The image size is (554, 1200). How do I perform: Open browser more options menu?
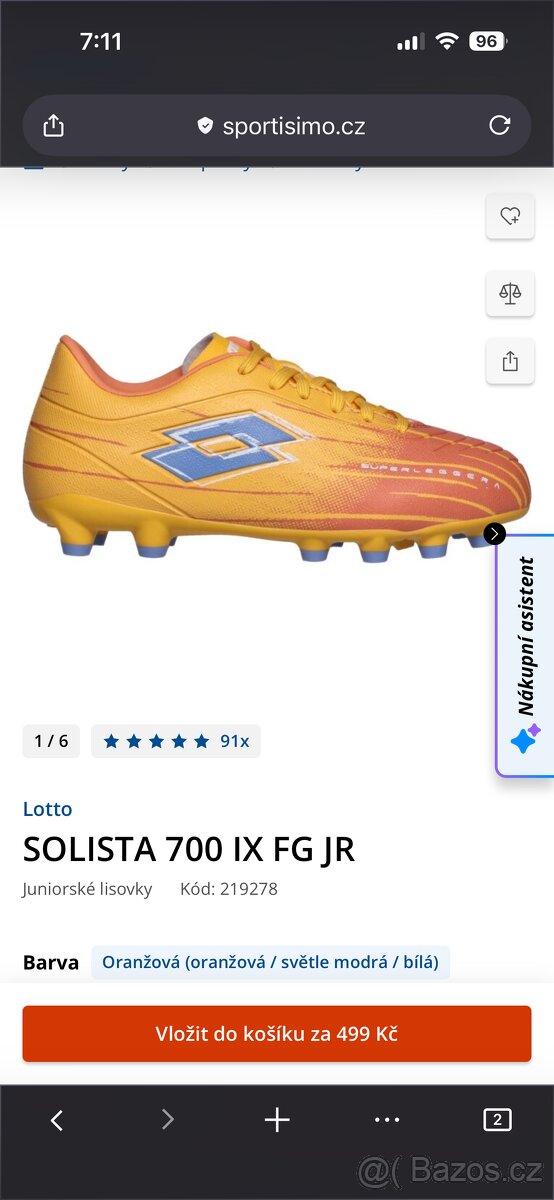tap(387, 1120)
